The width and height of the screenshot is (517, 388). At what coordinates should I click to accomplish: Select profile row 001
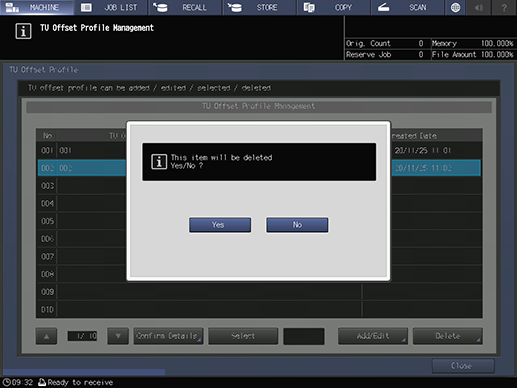(259, 150)
